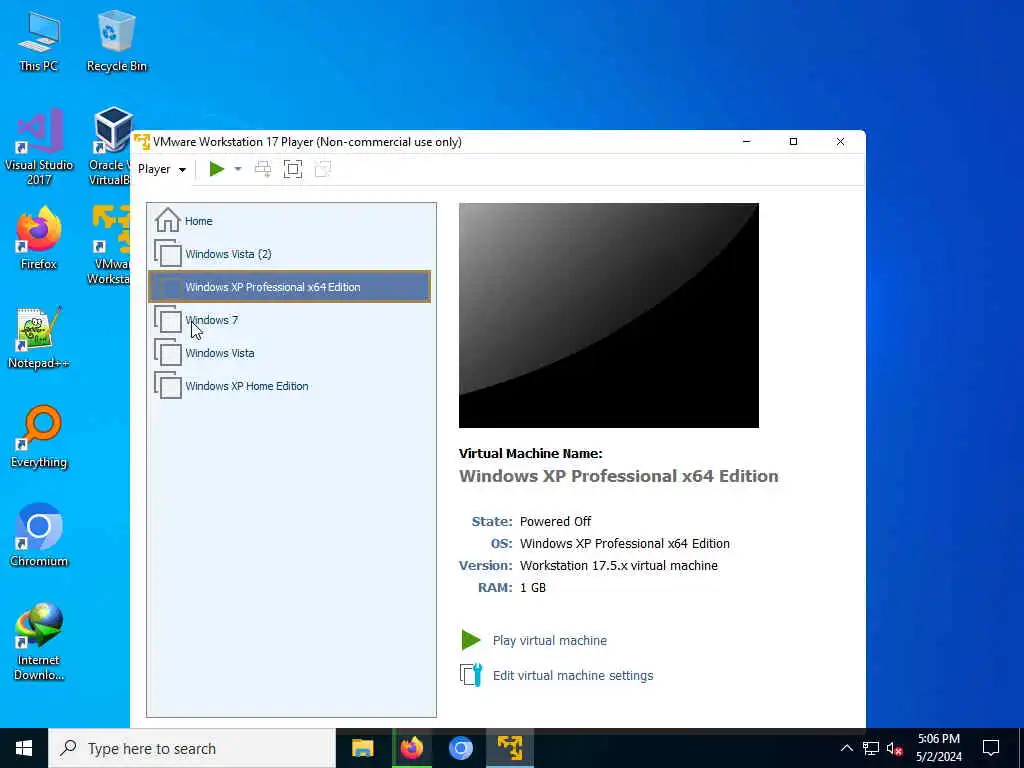Click Send Ctrl+Alt+Del toolbar icon
Screen dimensions: 1024x768
click(x=263, y=169)
